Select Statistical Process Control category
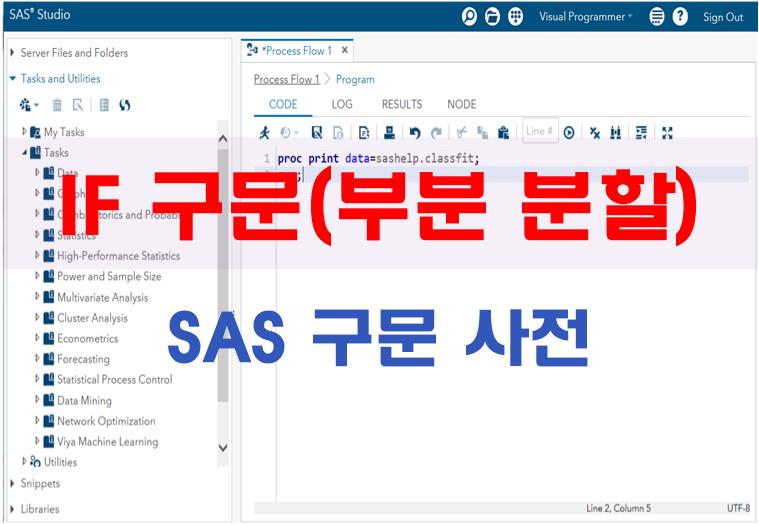The height and width of the screenshot is (524, 759). pyautogui.click(x=115, y=379)
